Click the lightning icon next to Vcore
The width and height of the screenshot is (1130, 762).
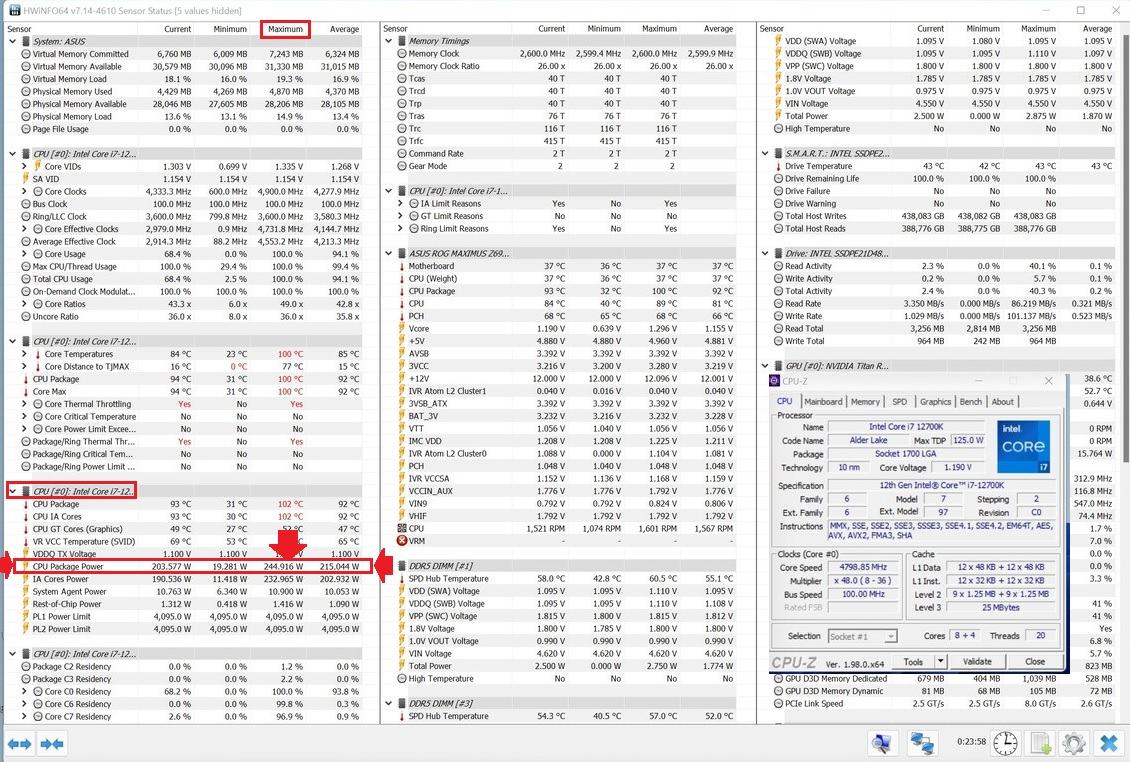click(x=402, y=329)
